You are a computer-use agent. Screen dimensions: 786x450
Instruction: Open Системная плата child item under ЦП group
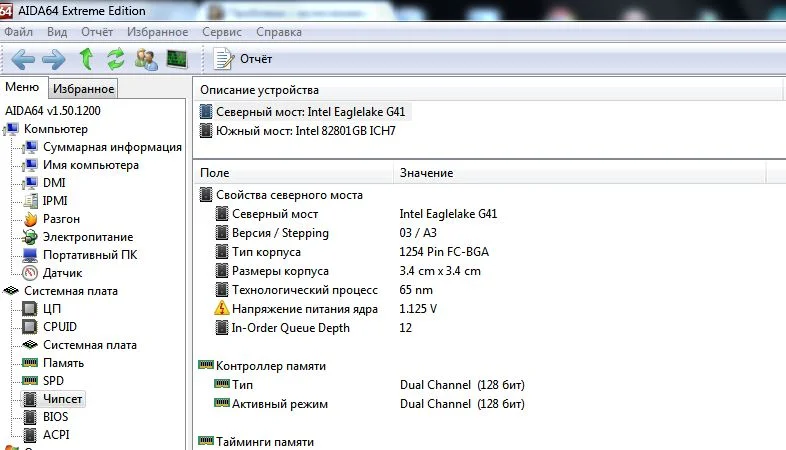click(90, 345)
